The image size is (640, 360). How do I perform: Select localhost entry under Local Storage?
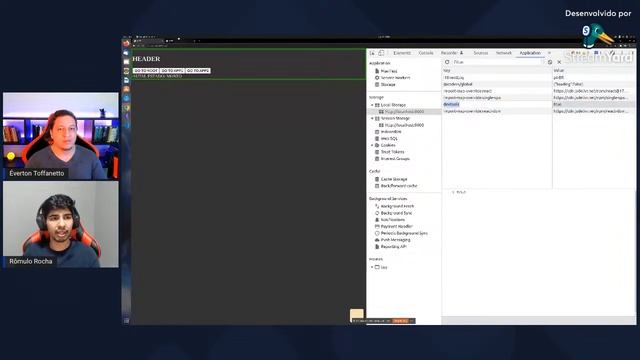point(404,111)
